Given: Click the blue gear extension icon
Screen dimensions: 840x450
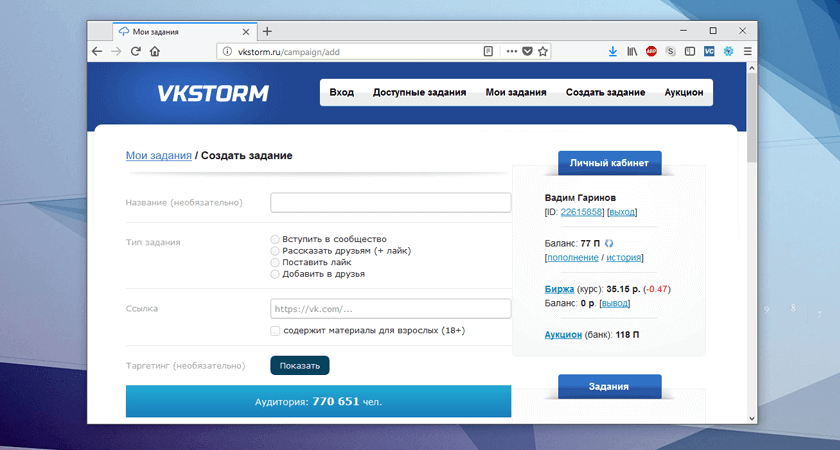Looking at the screenshot, I should [x=729, y=51].
